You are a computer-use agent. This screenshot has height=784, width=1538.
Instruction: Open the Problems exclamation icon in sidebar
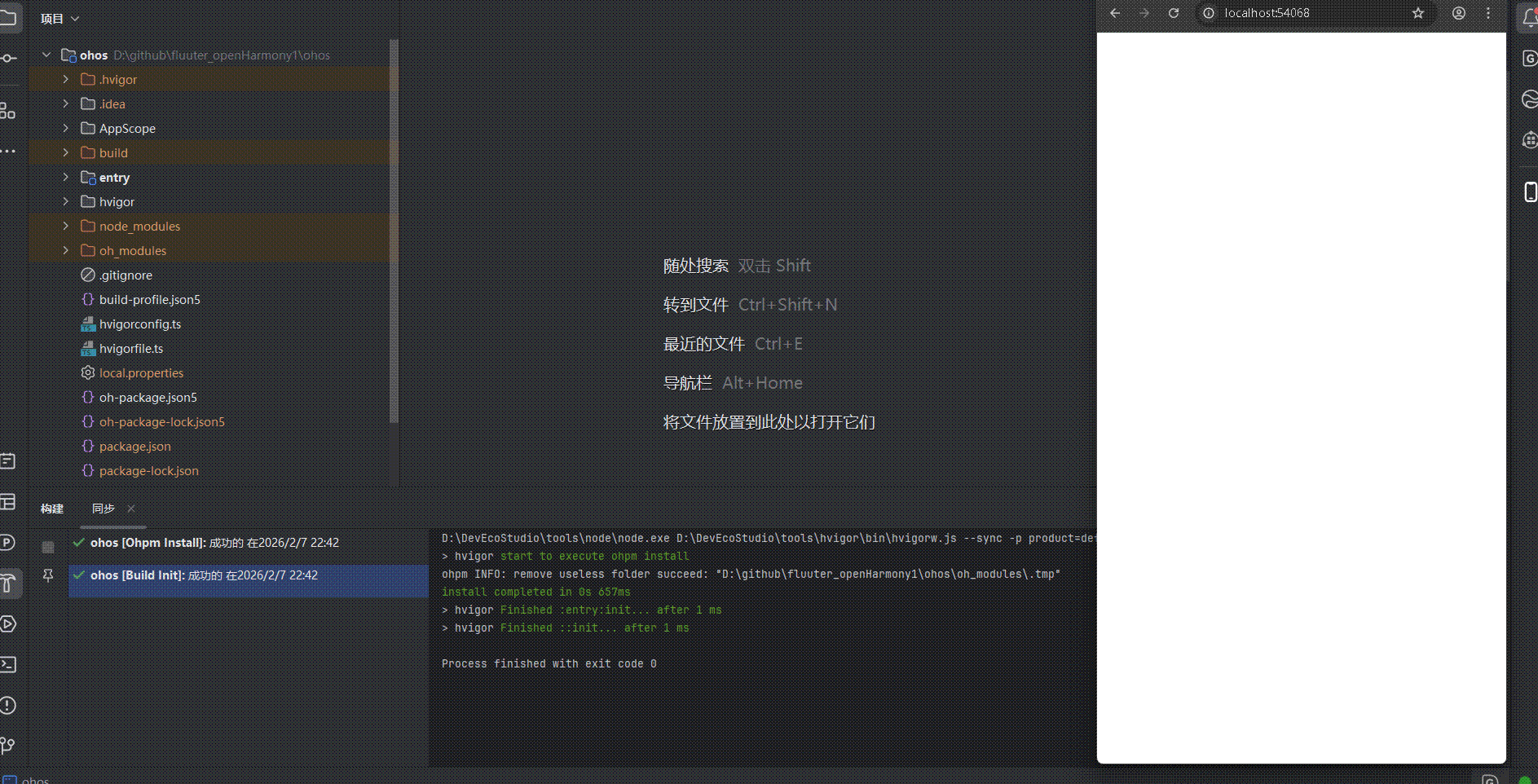7,705
